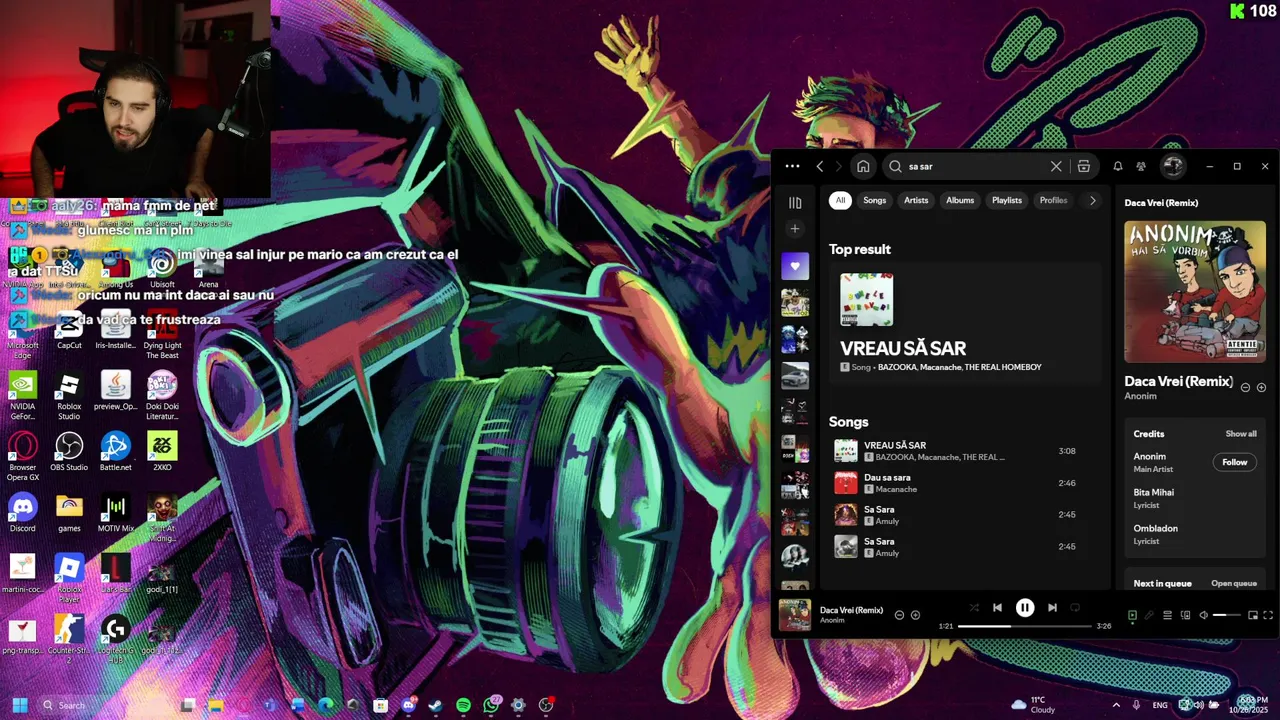Open Discord from the taskbar
1280x720 pixels.
pos(408,705)
